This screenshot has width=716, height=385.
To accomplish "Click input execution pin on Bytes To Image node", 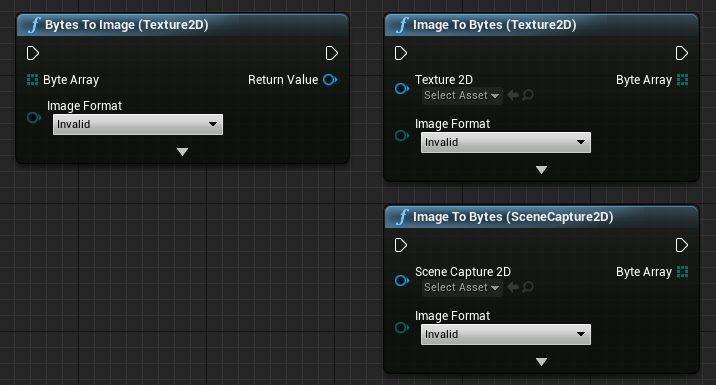I will (32, 53).
